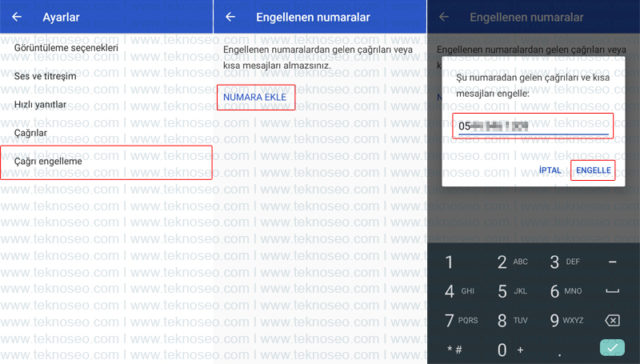This screenshot has height=364, width=640.
Task: Tap keypad digit 1
Action: coord(449,262)
